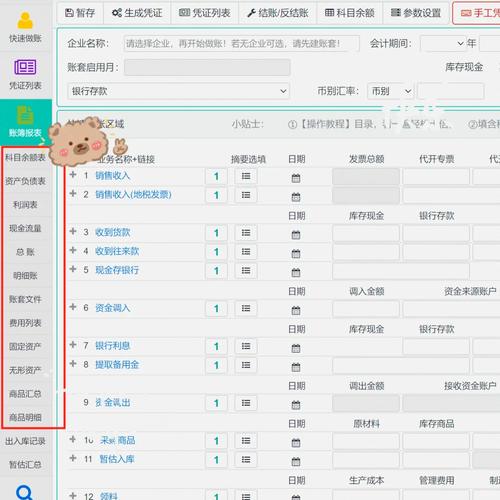Open 现金存银行 link

(117, 270)
